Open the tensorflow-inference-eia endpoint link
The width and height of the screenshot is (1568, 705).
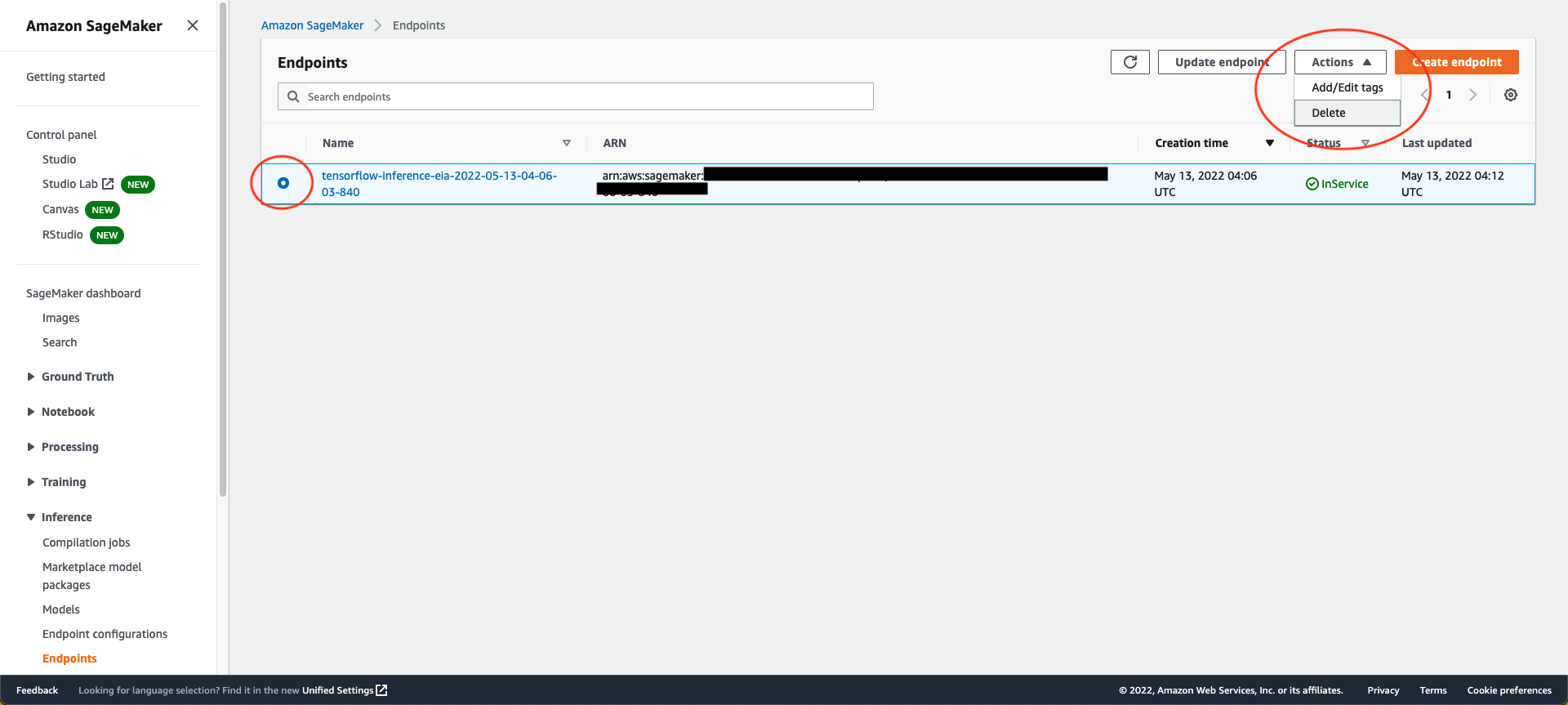(439, 184)
